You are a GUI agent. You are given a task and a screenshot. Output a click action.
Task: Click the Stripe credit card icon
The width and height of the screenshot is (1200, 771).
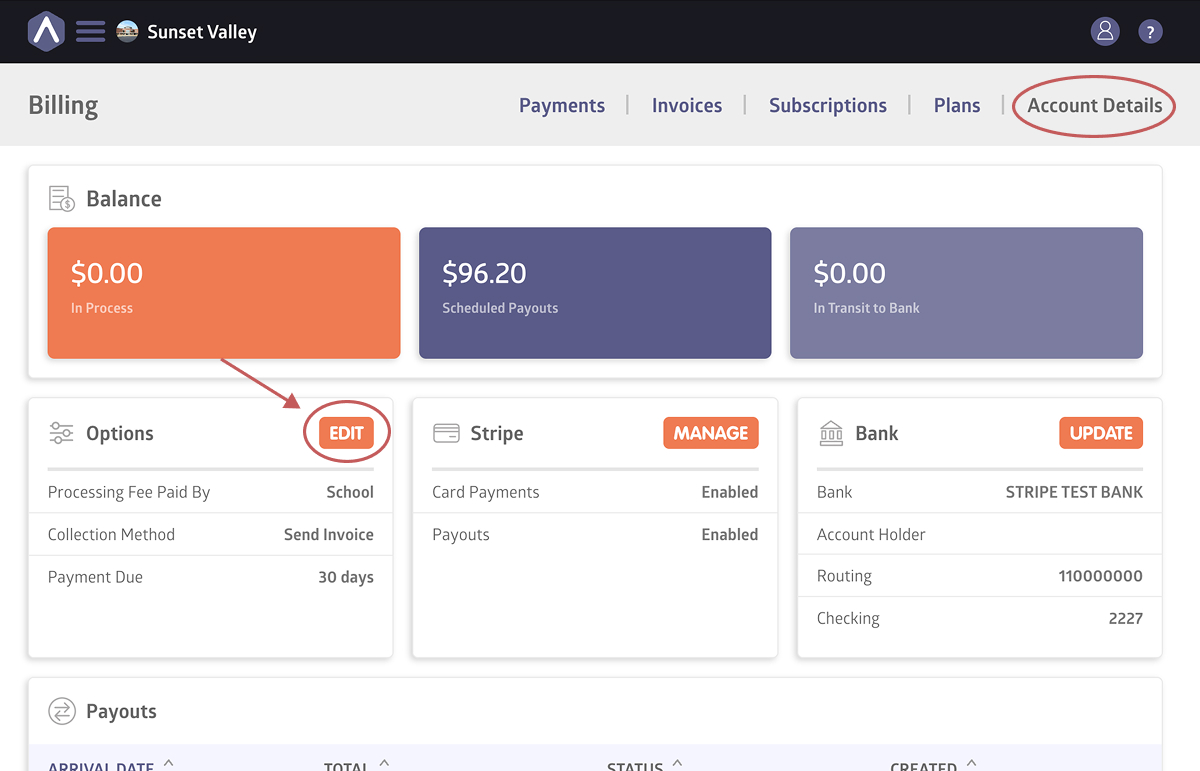[446, 433]
